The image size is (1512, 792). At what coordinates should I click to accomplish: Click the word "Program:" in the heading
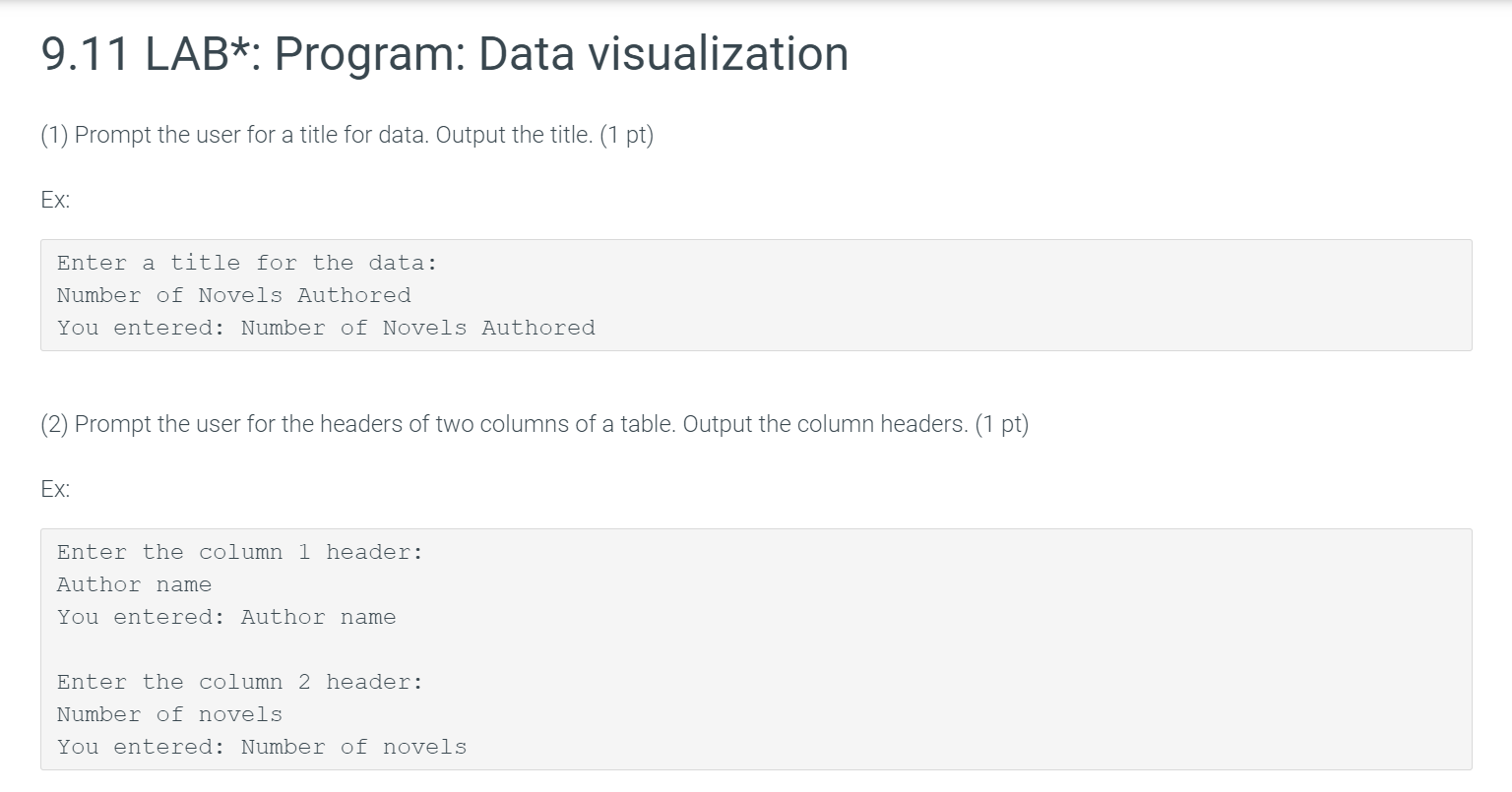tap(367, 54)
